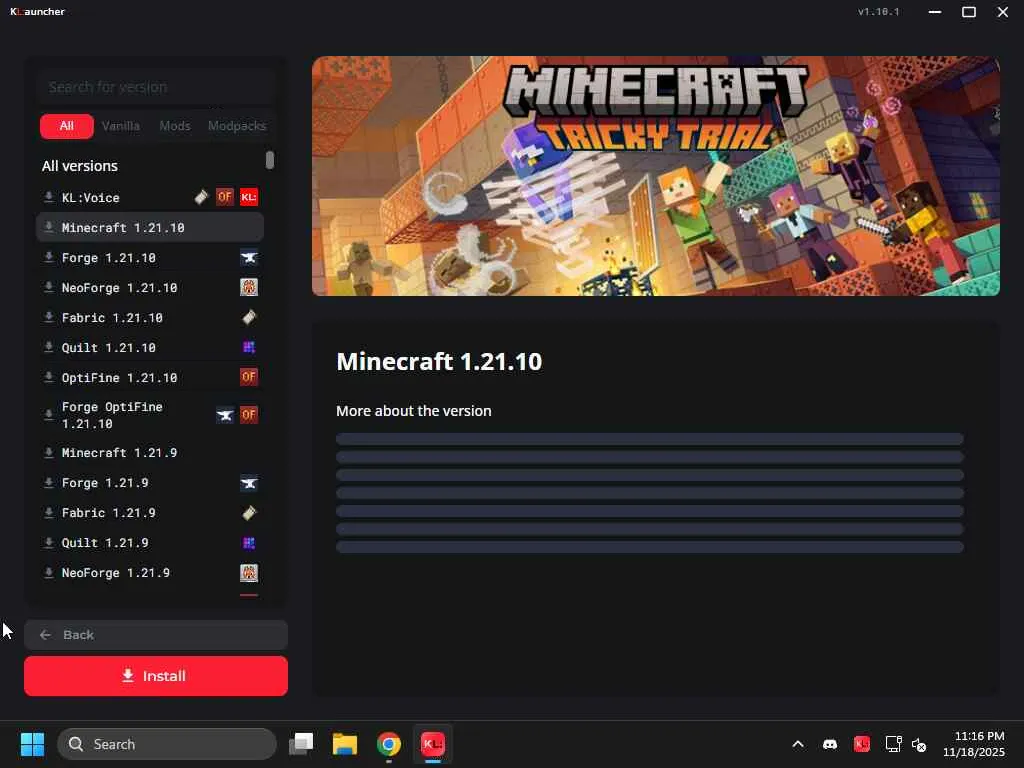Viewport: 1024px width, 768px height.
Task: Pick Quilt 1.21.10 version entry
Action: (x=150, y=347)
